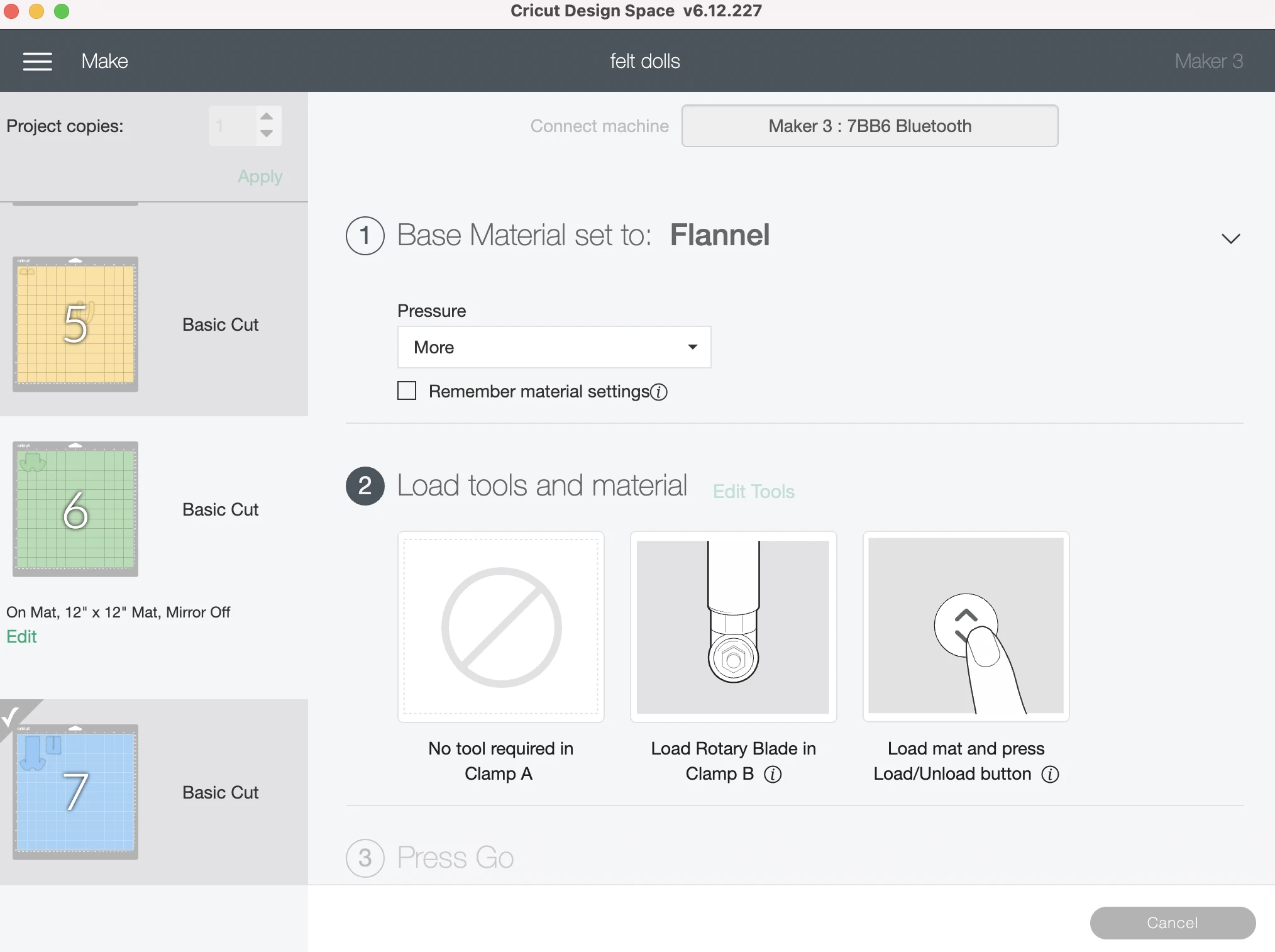This screenshot has height=952, width=1275.
Task: Open the Pressure dropdown set to More
Action: [x=554, y=347]
